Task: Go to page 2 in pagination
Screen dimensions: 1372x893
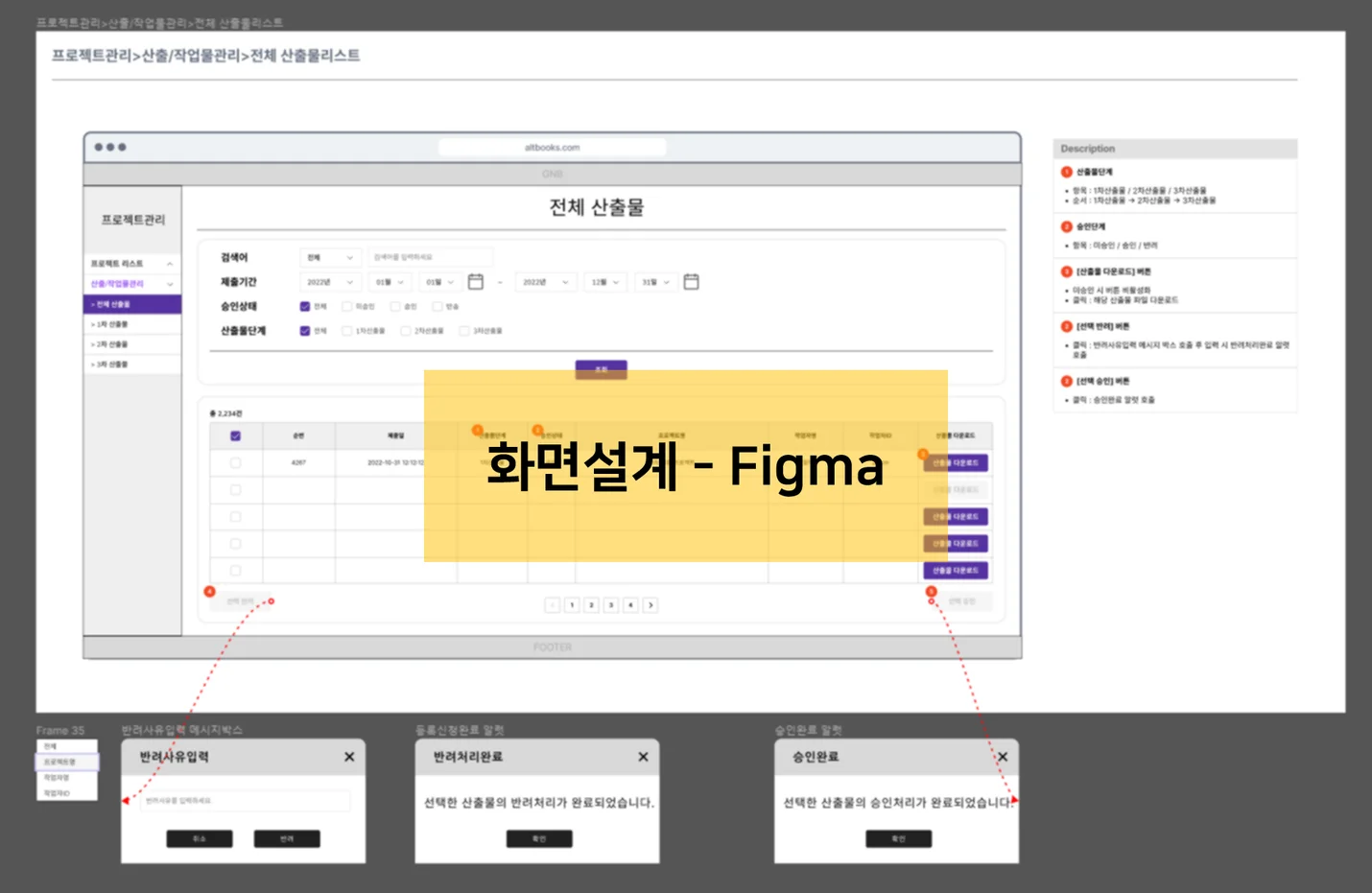Action: coord(592,605)
